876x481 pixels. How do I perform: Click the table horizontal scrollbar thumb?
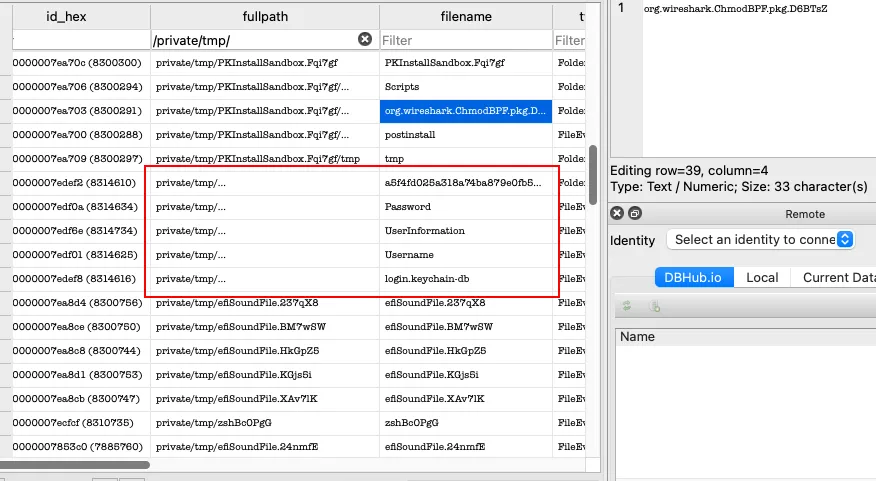tap(75, 464)
